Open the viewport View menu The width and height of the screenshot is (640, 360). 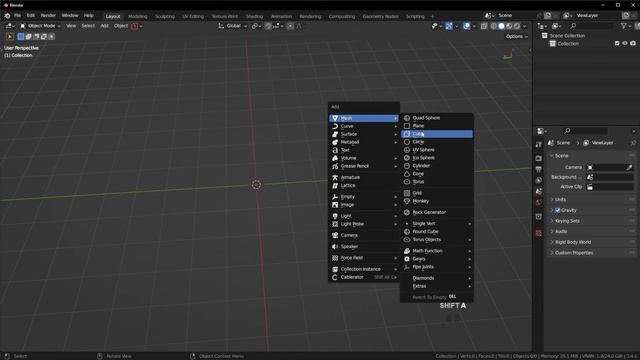[x=71, y=26]
